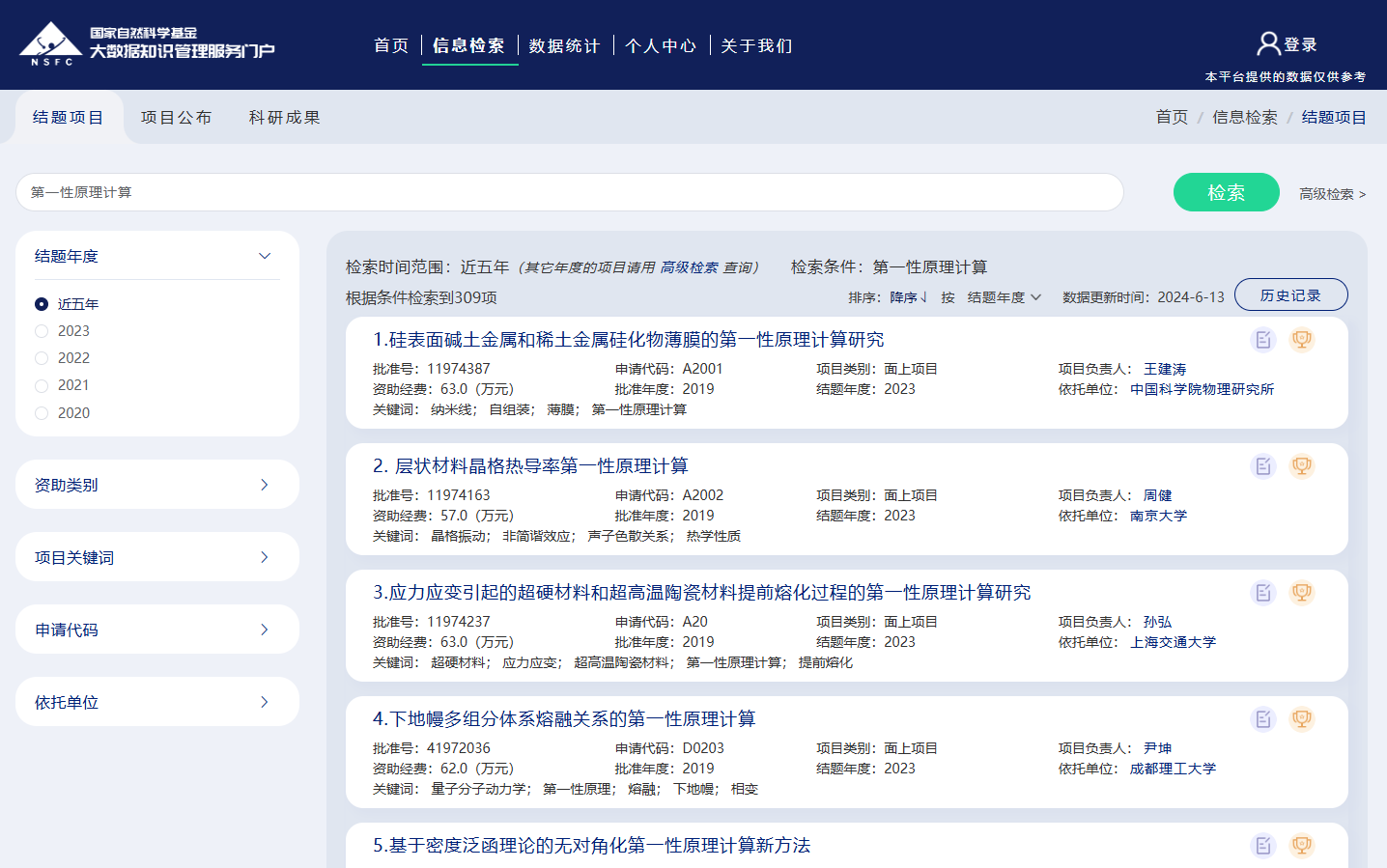Image resolution: width=1387 pixels, height=868 pixels.
Task: Click affiliation 南京大学
Action: [x=1158, y=516]
